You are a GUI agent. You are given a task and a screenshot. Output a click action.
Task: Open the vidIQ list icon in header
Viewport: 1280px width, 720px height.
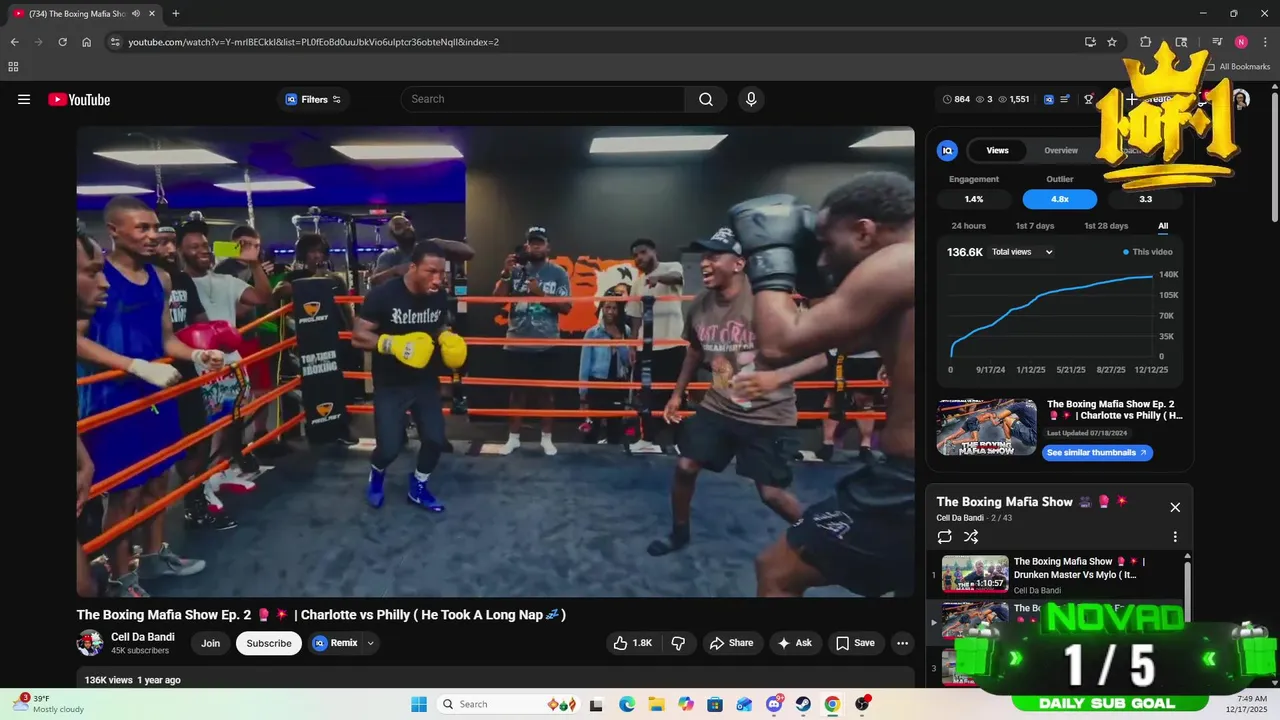tap(1065, 99)
